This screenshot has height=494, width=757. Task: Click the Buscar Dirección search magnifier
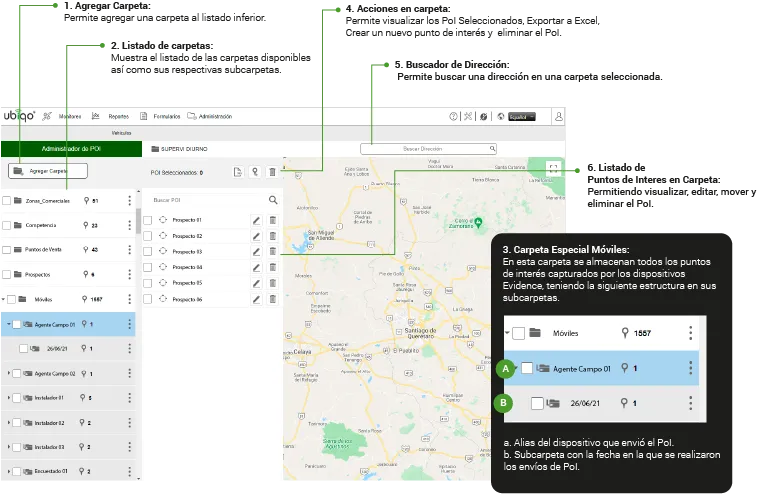pyautogui.click(x=492, y=149)
